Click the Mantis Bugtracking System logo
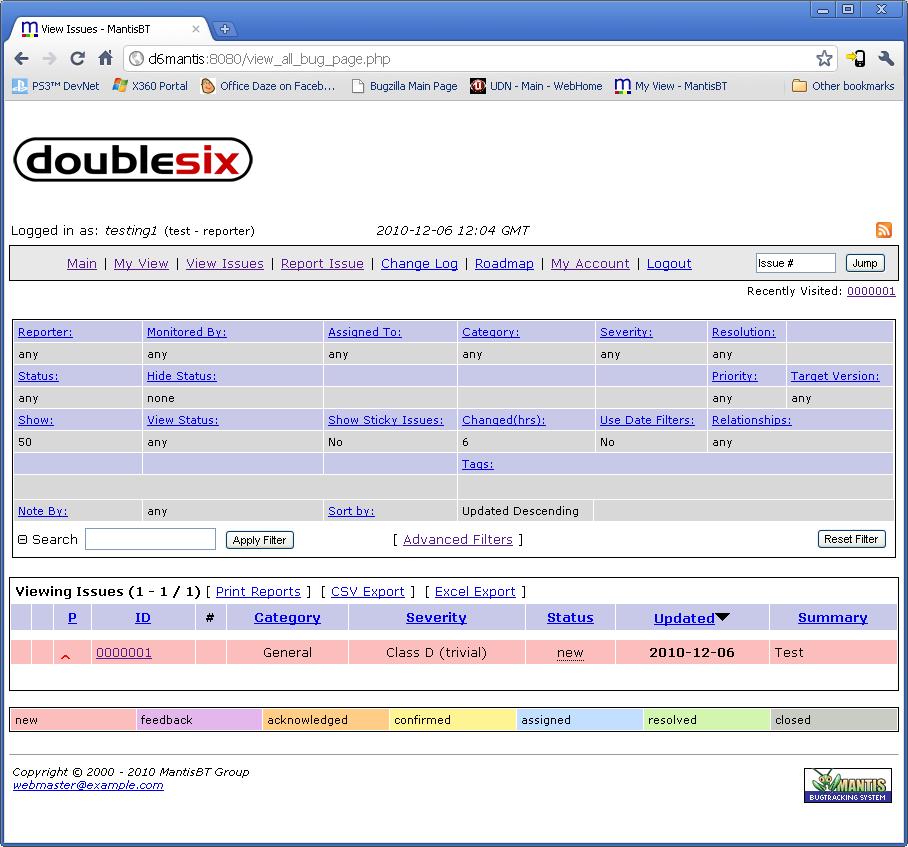 point(847,785)
